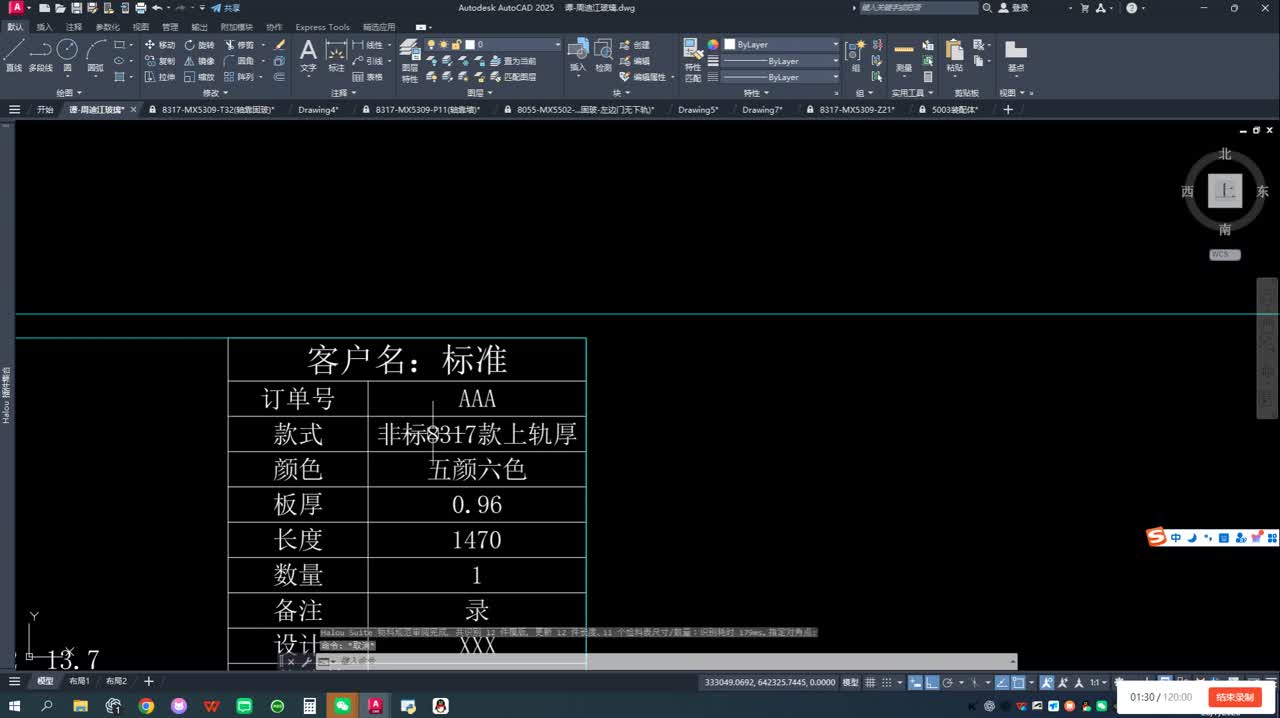
Task: Open the ByLayer lineweight dropdown
Action: [781, 61]
